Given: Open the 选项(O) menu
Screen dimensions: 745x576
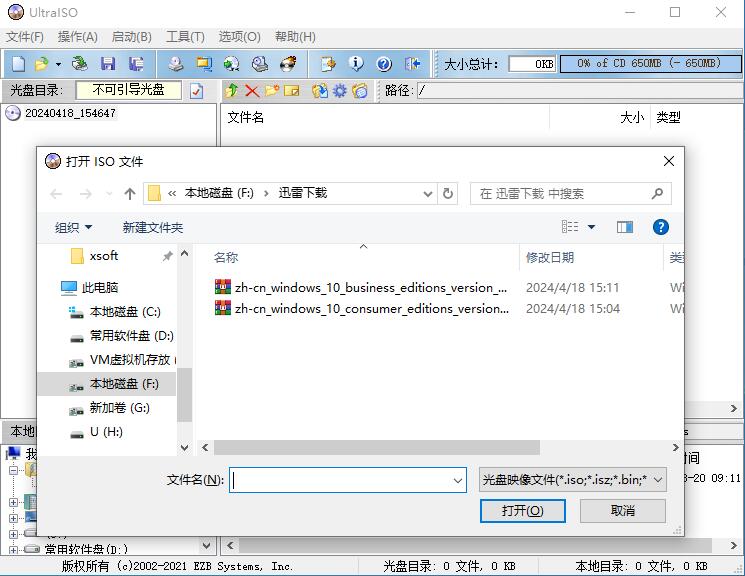Looking at the screenshot, I should pyautogui.click(x=239, y=37).
